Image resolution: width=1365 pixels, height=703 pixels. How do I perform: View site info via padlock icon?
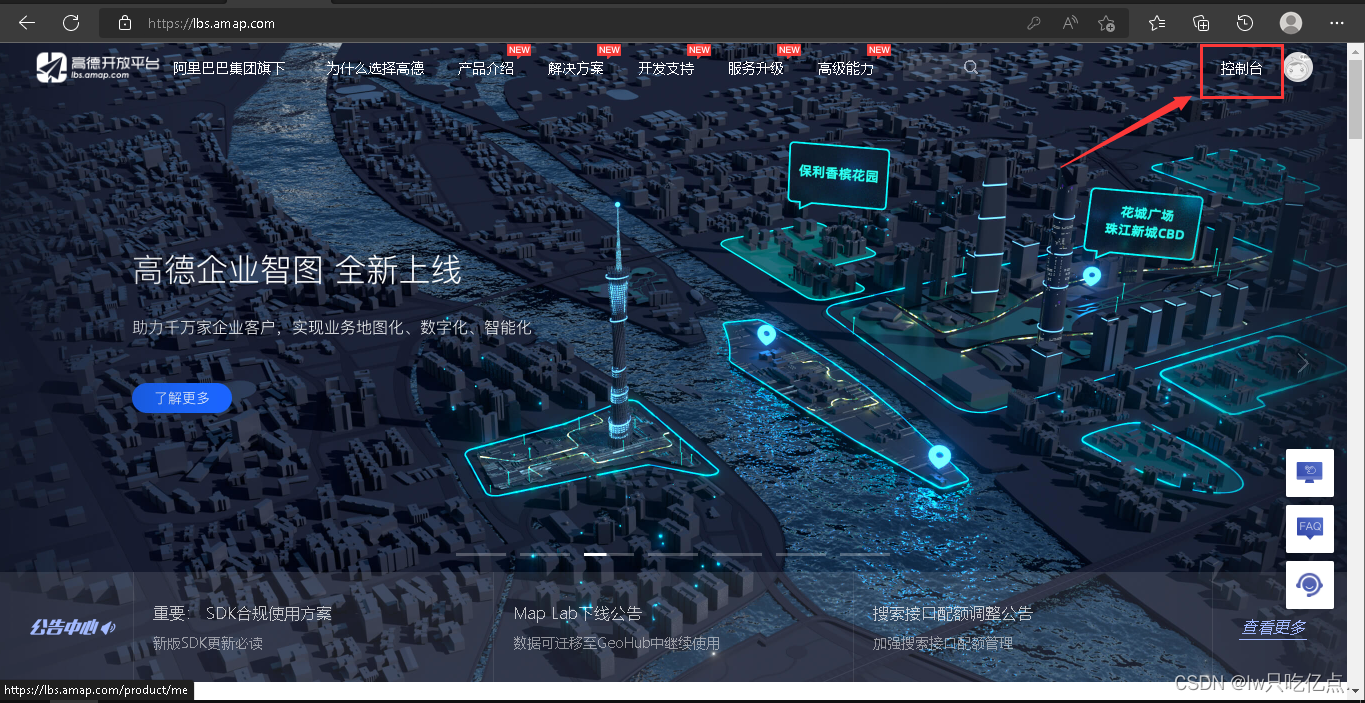click(125, 23)
